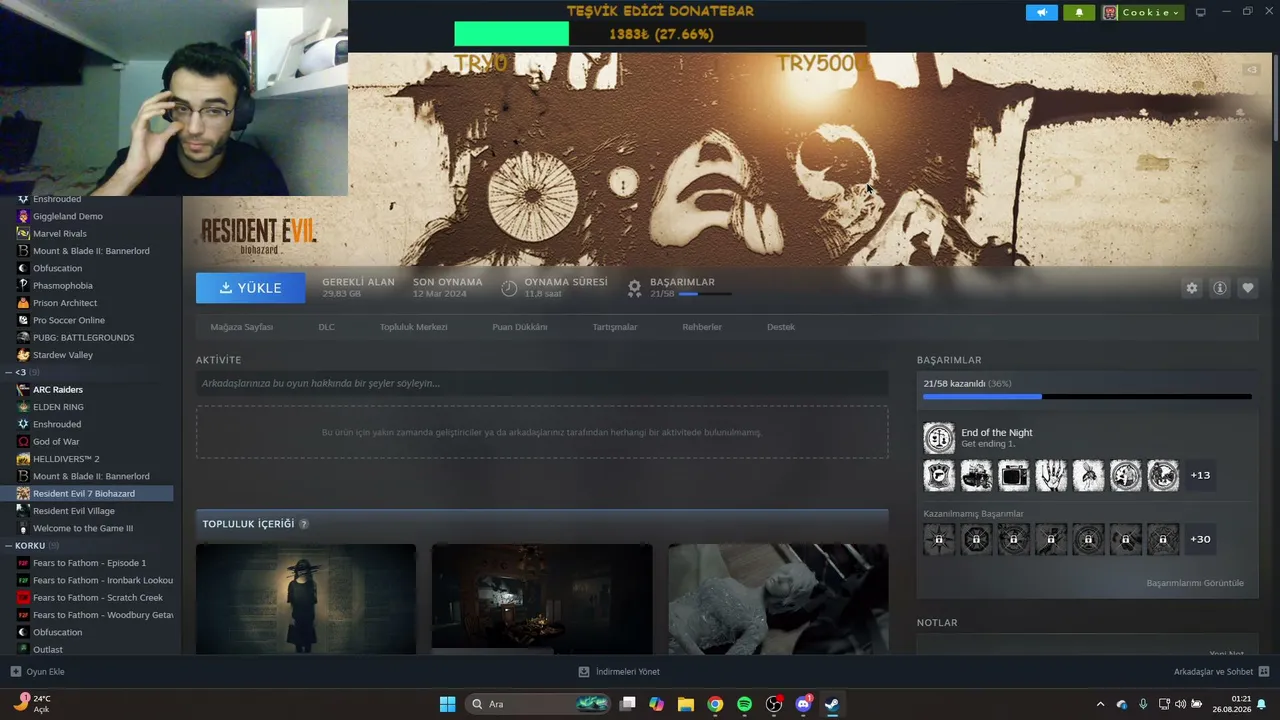This screenshot has width=1280, height=720.
Task: Open Arkadaşlar ve Sohbet
Action: coord(1213,672)
